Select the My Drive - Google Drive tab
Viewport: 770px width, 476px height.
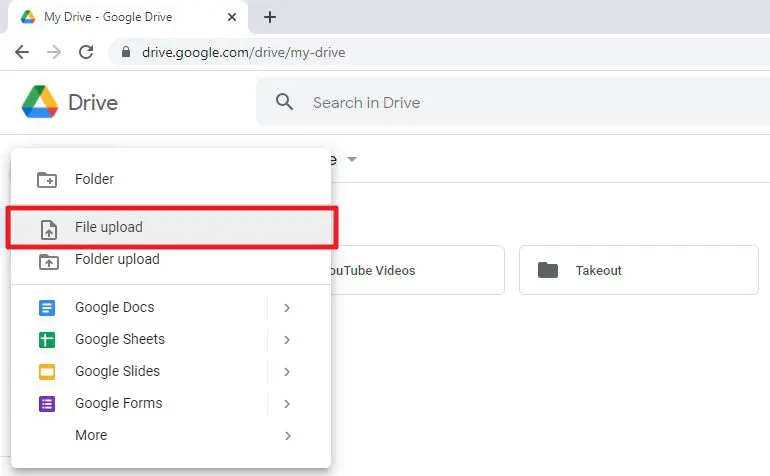tap(128, 17)
